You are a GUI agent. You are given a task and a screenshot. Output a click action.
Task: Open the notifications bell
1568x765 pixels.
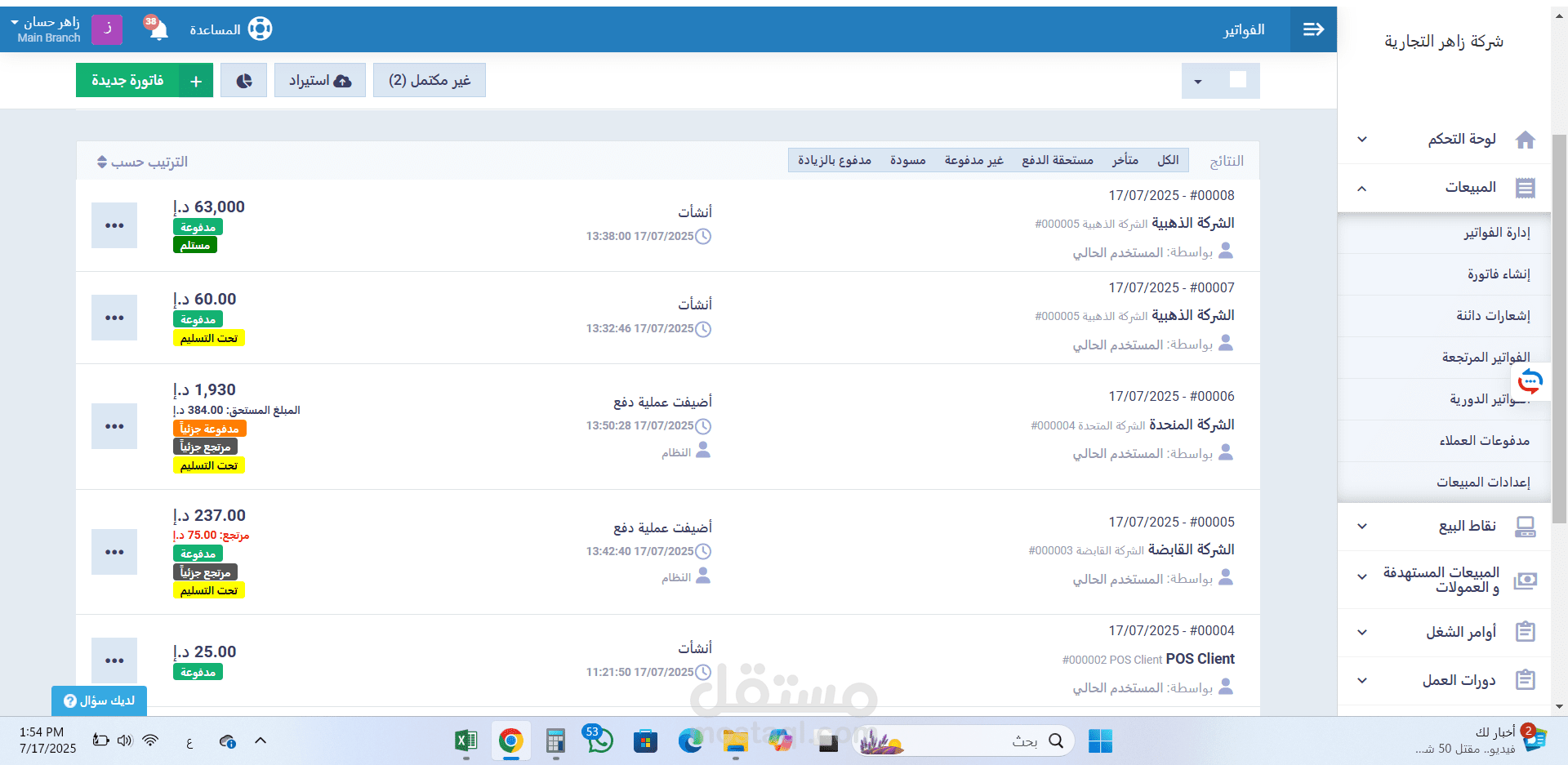coord(158,29)
